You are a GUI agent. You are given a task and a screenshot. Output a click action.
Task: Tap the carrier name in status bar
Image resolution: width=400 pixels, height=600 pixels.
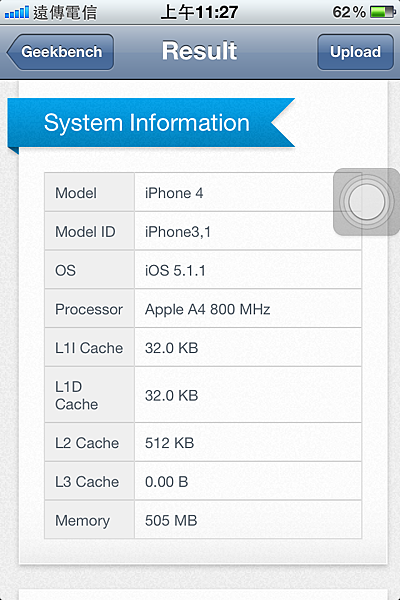coord(65,13)
